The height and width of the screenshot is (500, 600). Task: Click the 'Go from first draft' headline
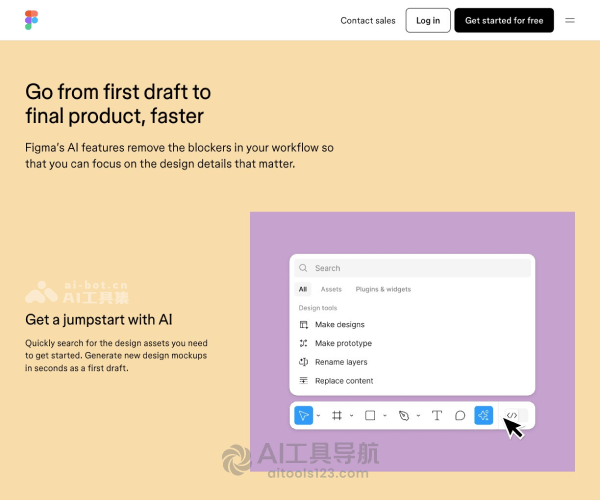click(118, 104)
